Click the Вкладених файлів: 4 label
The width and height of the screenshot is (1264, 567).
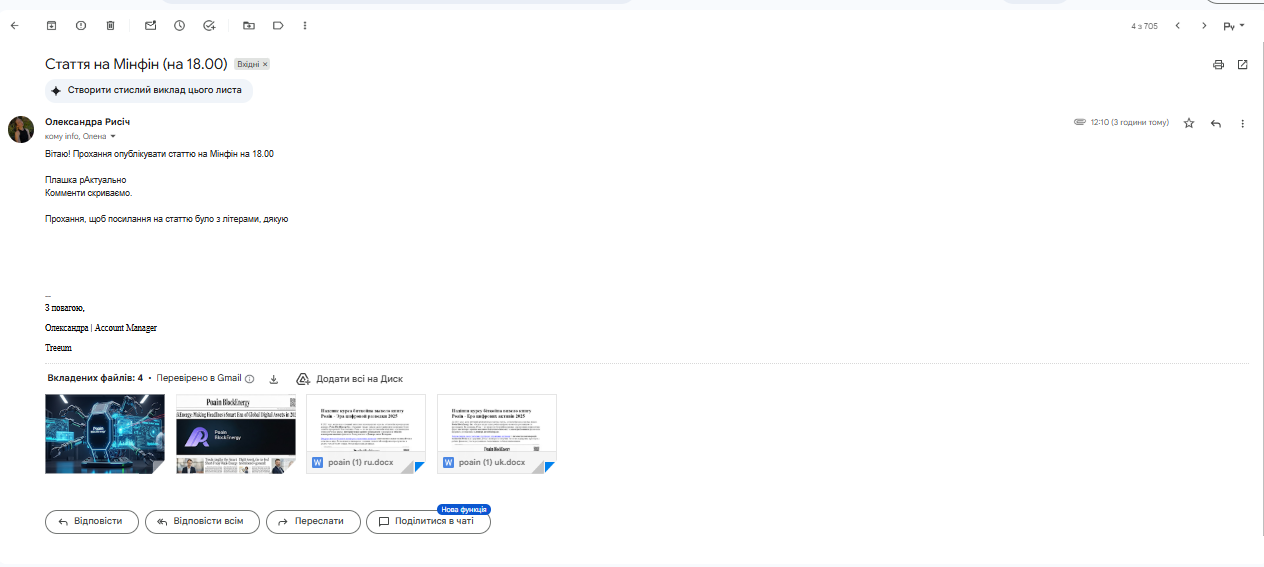point(95,378)
